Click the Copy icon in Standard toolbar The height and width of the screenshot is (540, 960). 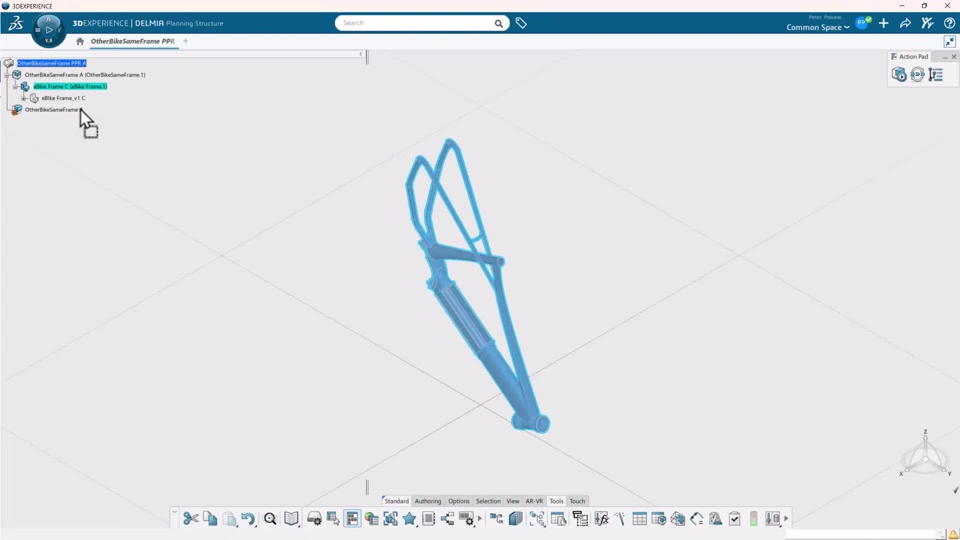[210, 519]
